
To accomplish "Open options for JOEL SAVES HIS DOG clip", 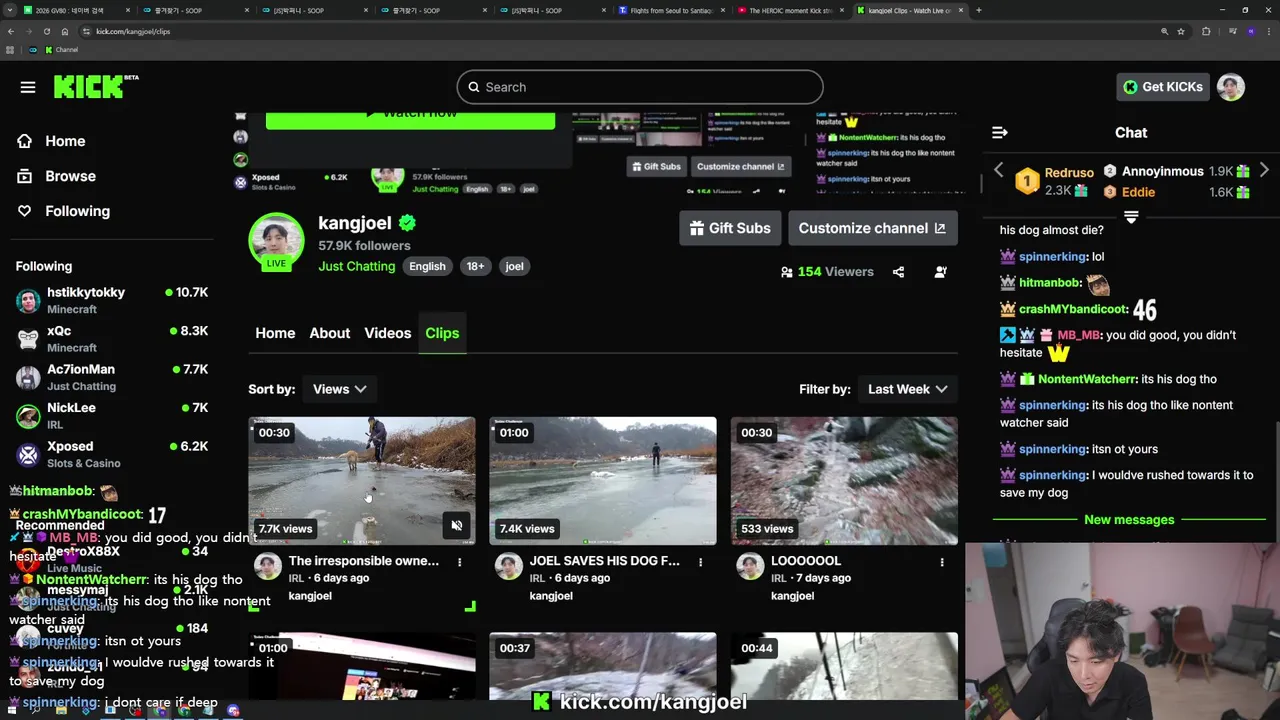I will [x=700, y=562].
